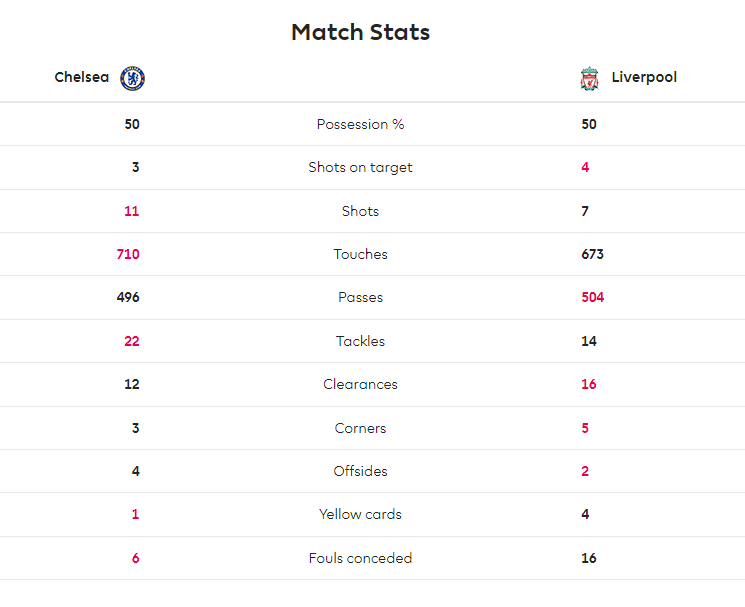Click Liverpool's 504 passes value
This screenshot has width=745, height=607.
point(592,297)
